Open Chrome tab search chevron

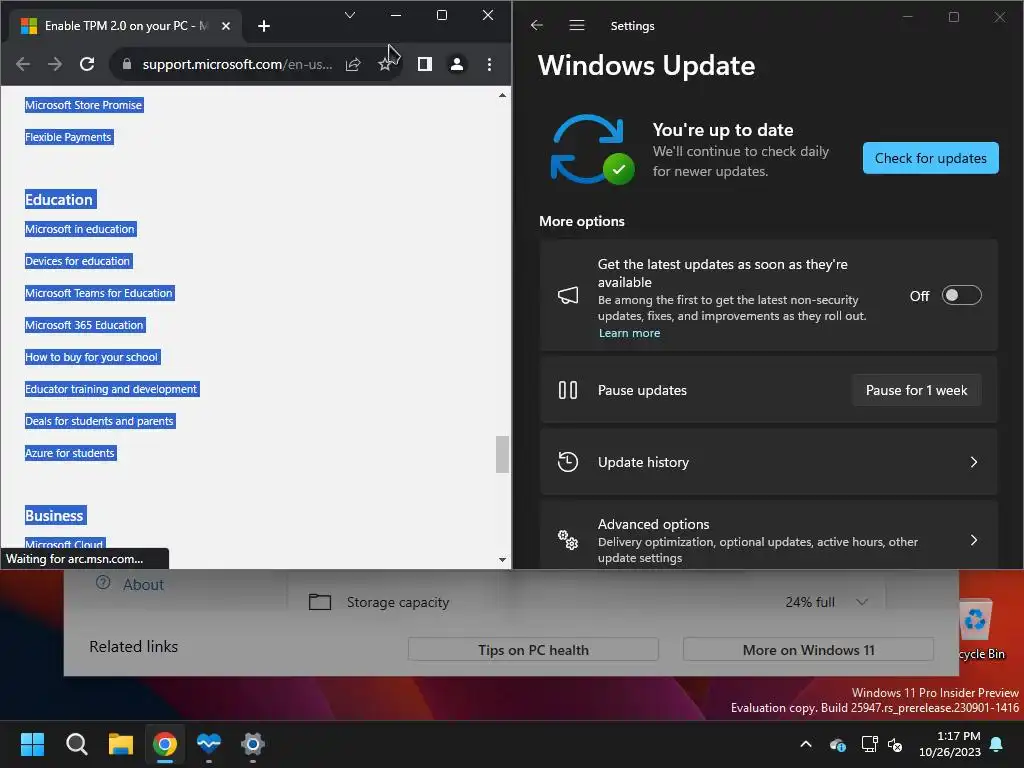tap(350, 15)
